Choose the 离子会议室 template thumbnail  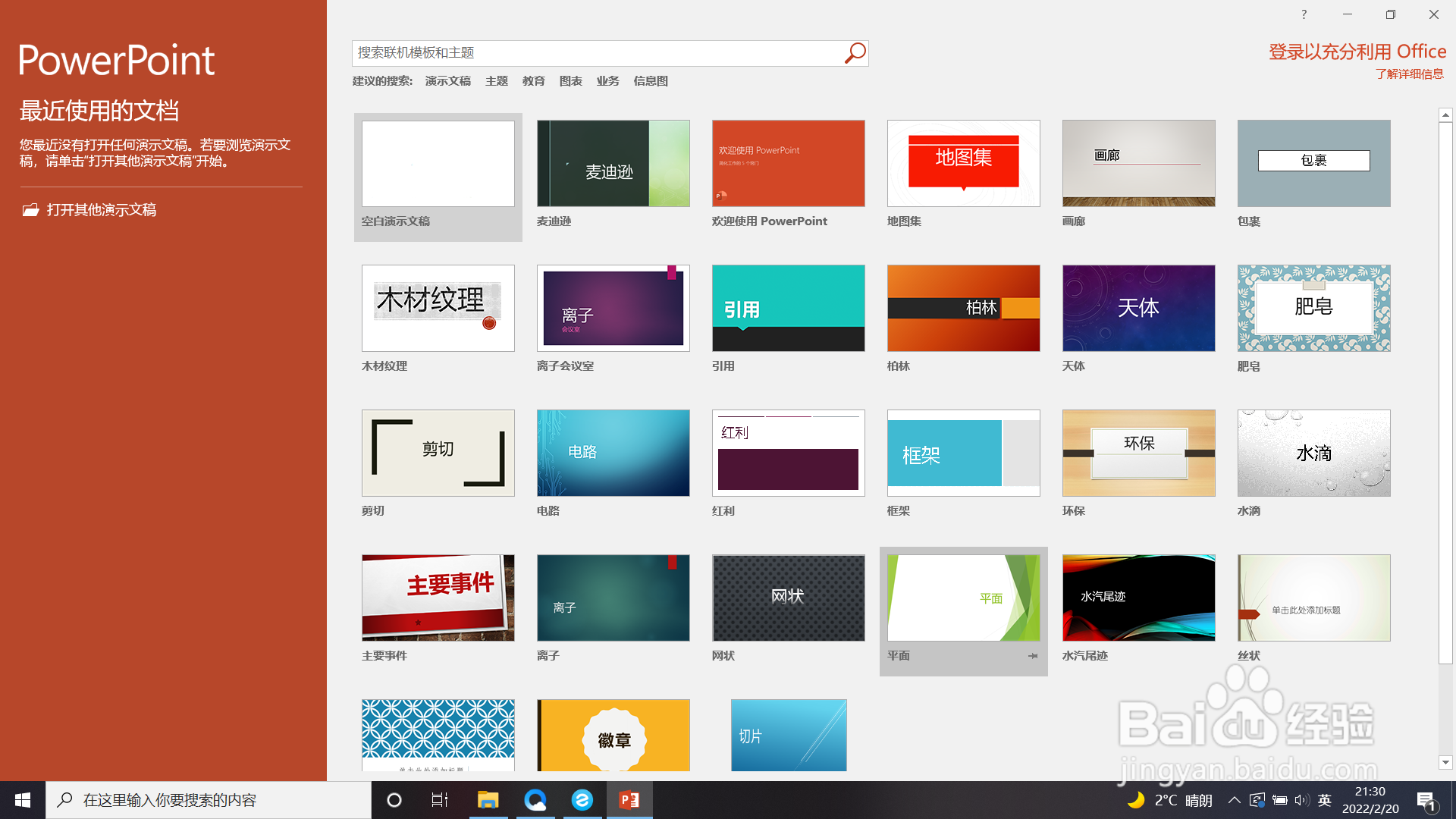click(x=613, y=309)
